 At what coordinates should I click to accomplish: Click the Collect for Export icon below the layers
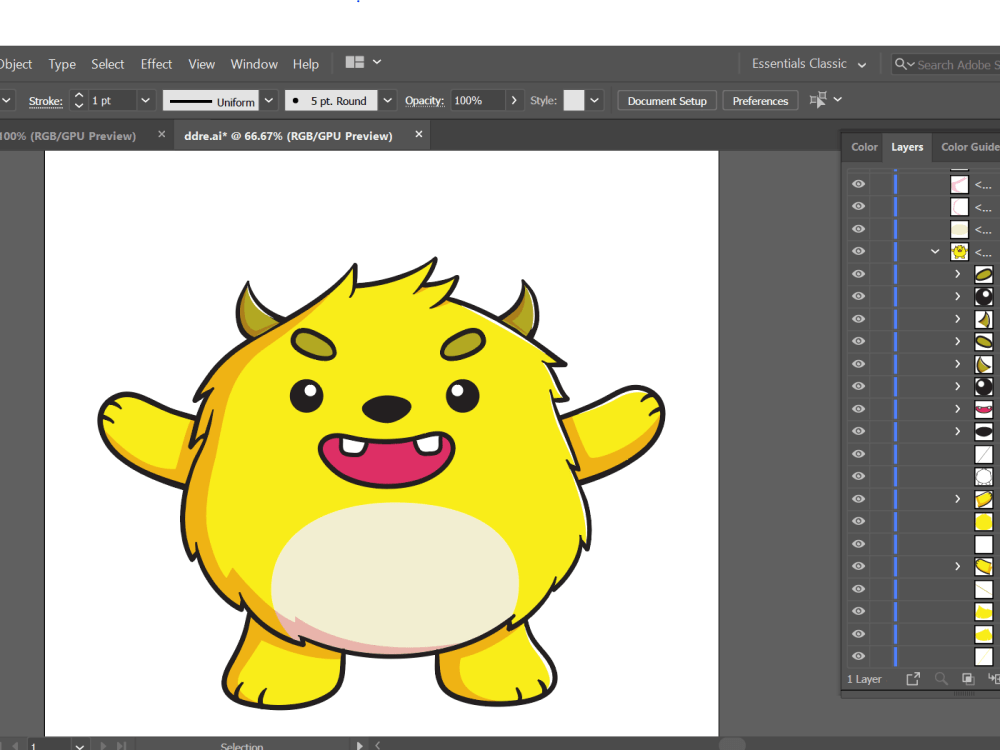click(913, 678)
